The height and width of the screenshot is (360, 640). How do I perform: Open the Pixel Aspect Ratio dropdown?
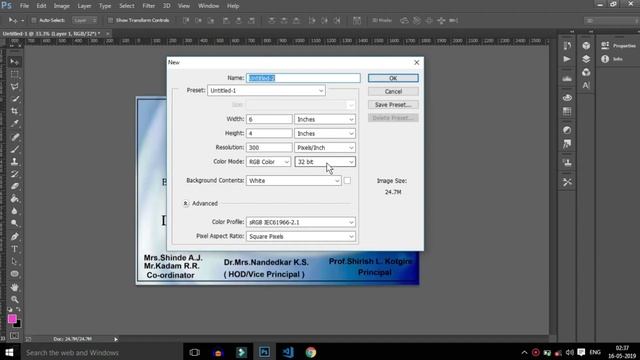click(x=301, y=237)
